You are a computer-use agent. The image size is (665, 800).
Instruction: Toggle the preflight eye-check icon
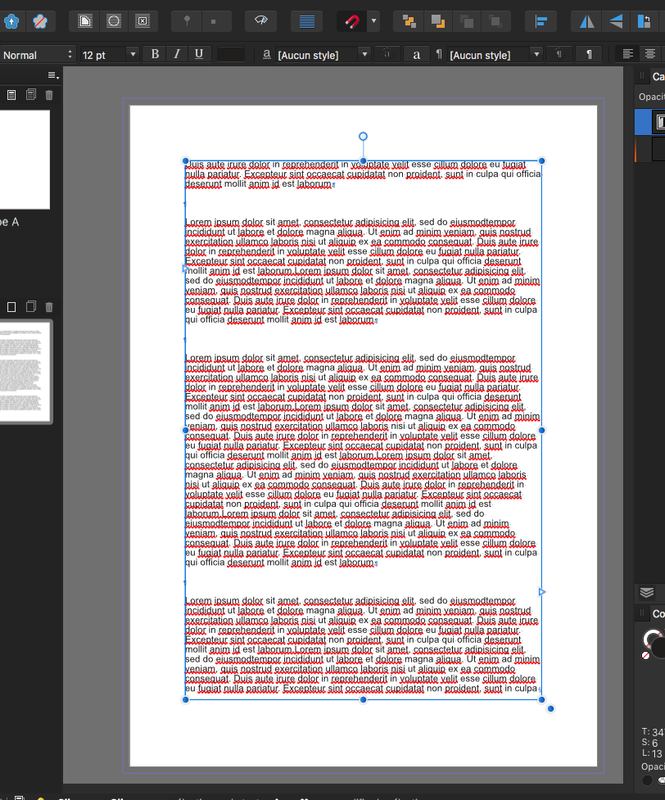tap(261, 21)
